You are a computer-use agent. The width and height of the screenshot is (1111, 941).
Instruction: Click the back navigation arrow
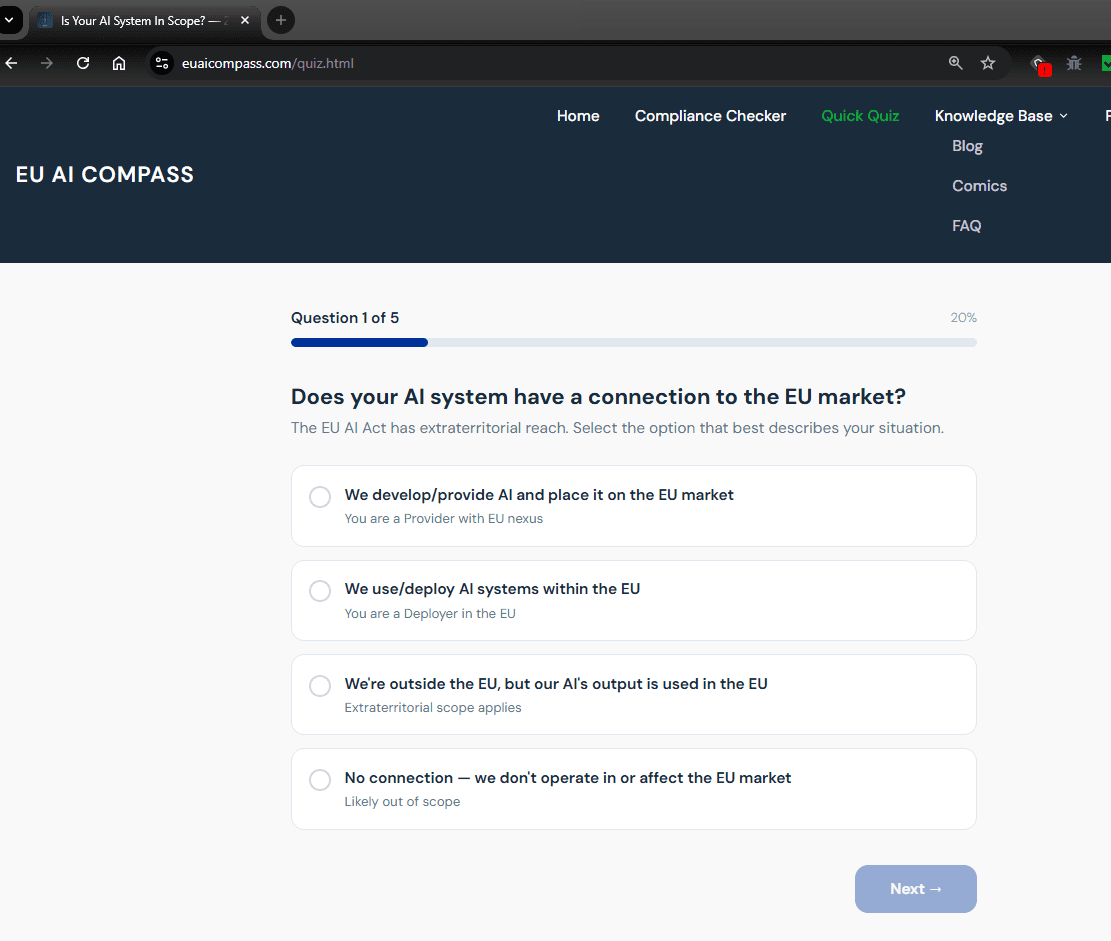[x=11, y=62]
